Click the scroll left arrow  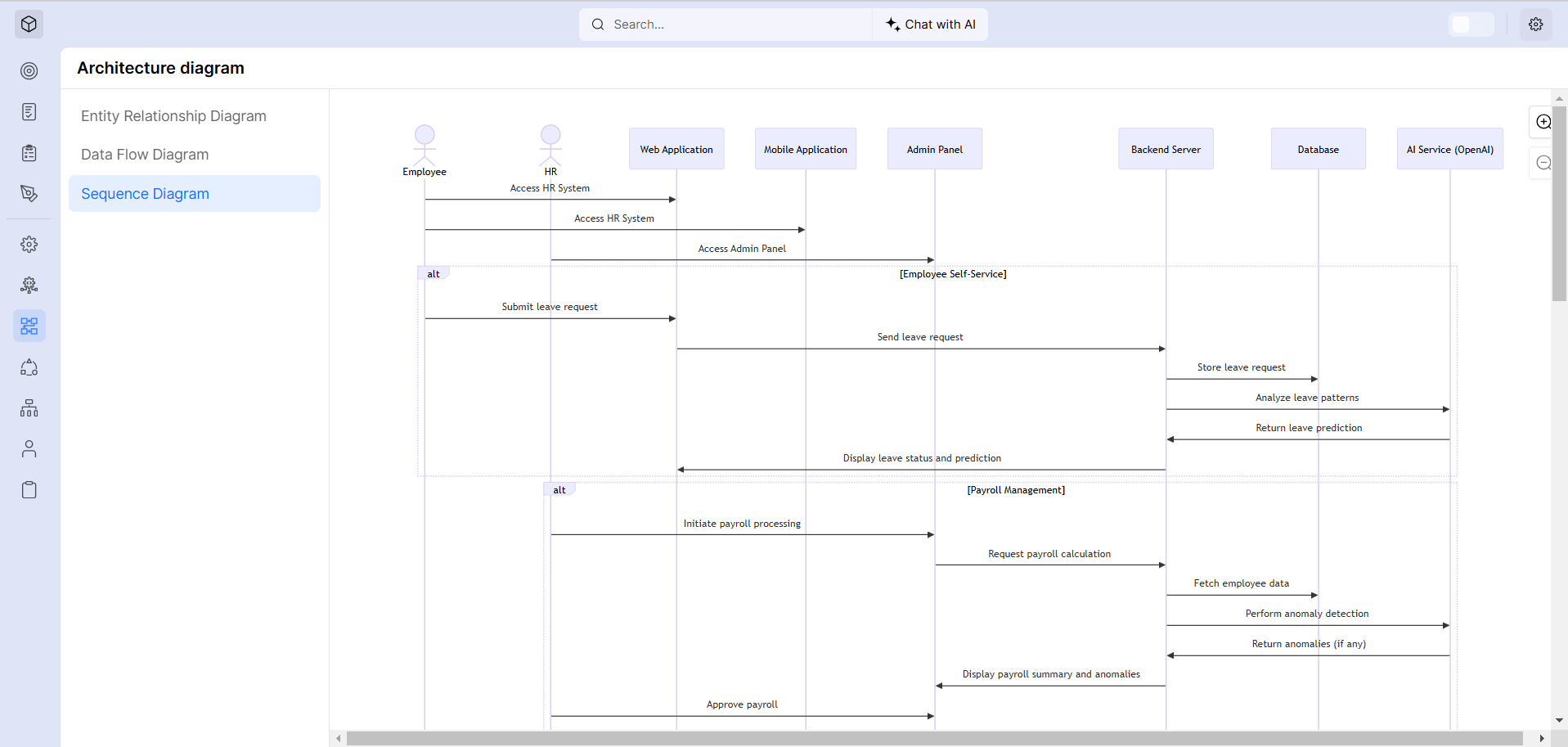click(x=339, y=739)
